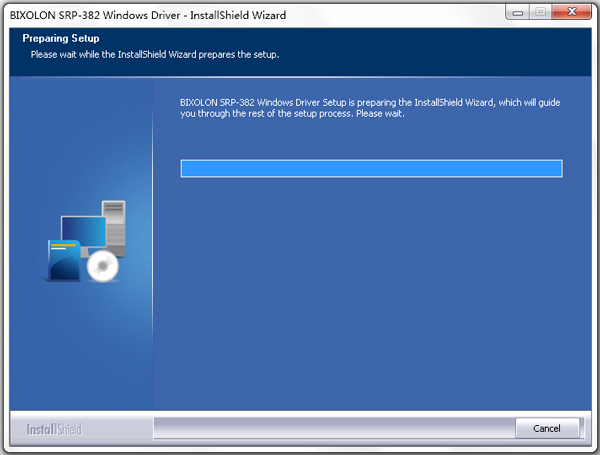Image resolution: width=600 pixels, height=455 pixels.
Task: Click the InstallShield logo at bottom left
Action: tap(54, 429)
